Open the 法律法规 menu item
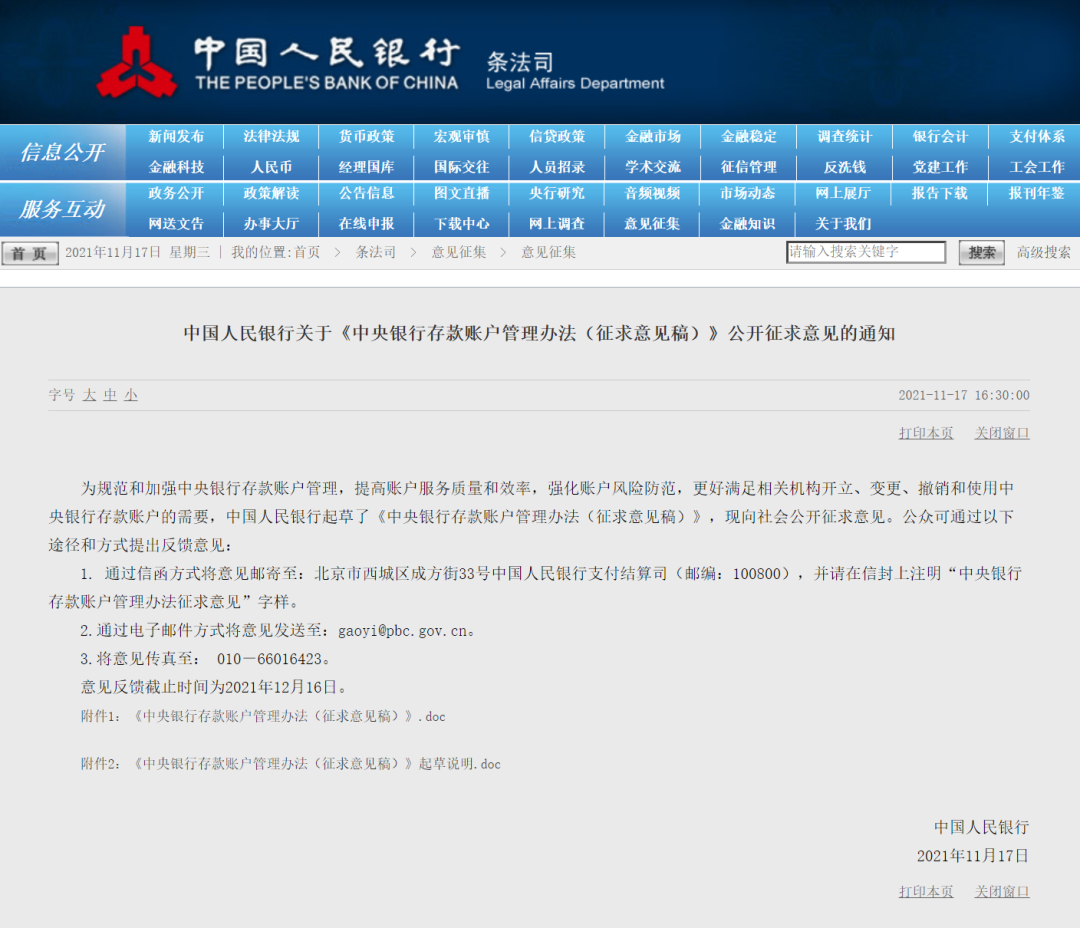This screenshot has height=928, width=1080. [x=271, y=136]
